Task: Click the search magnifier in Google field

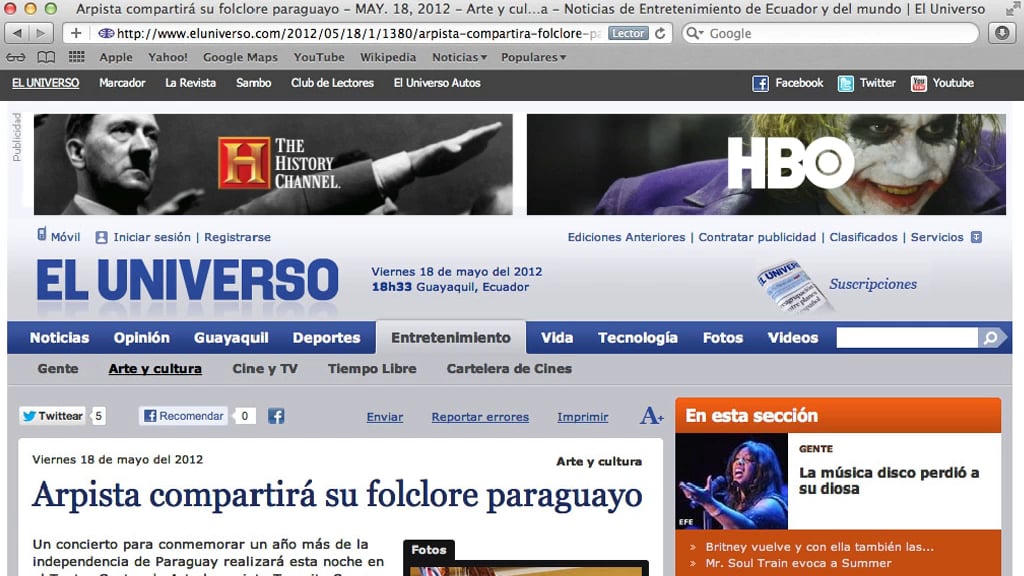Action: pos(694,33)
